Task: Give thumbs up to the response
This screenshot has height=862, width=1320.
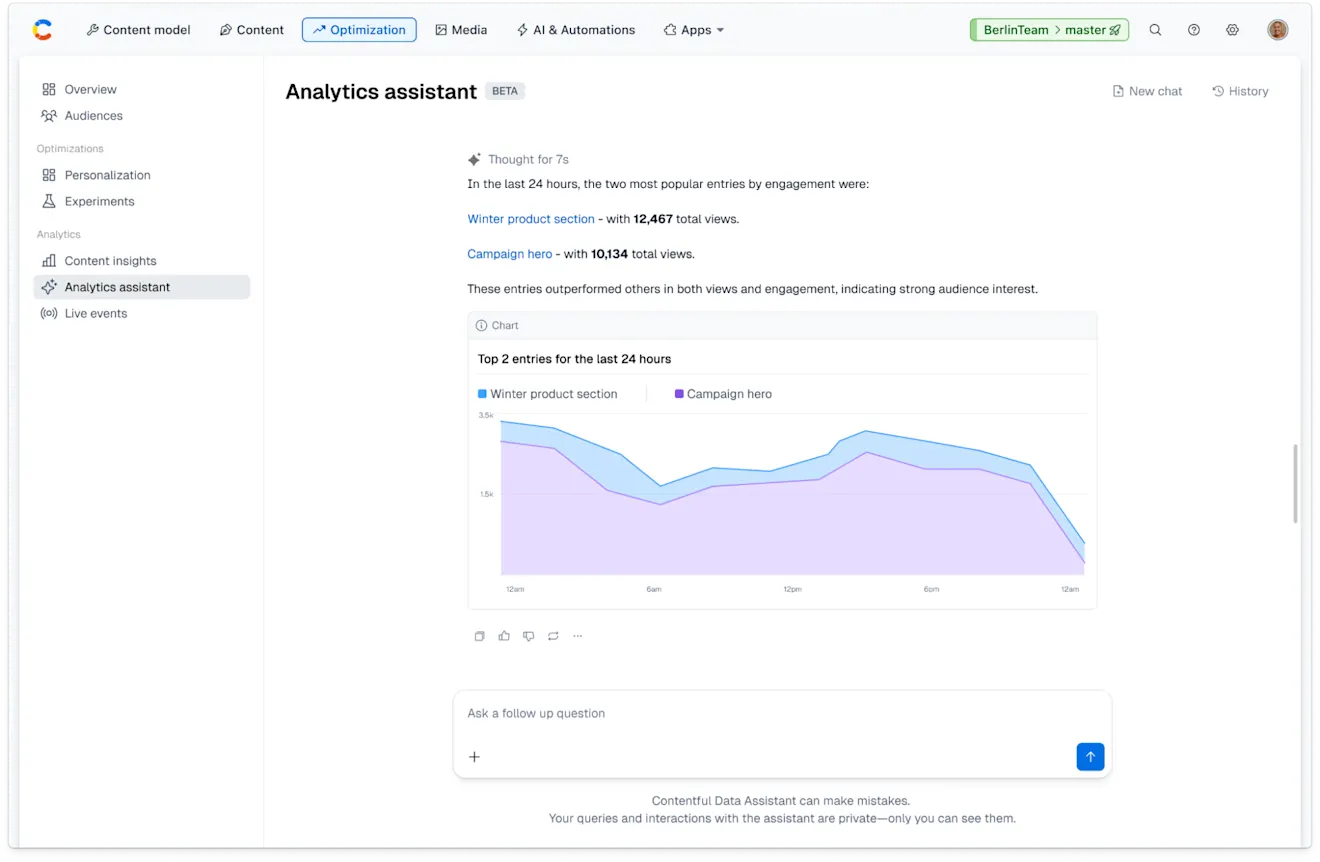Action: click(x=504, y=636)
